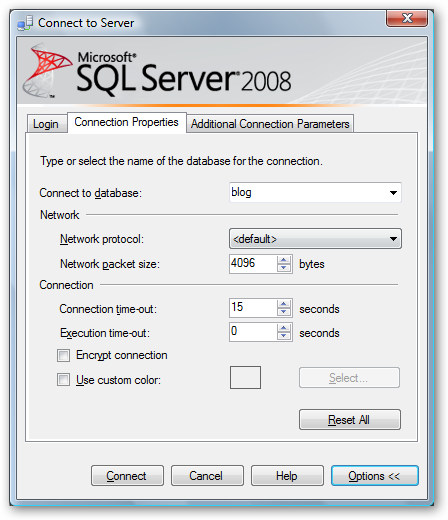The image size is (448, 520).
Task: Increase Connection time-out with up arrow
Action: (284, 304)
